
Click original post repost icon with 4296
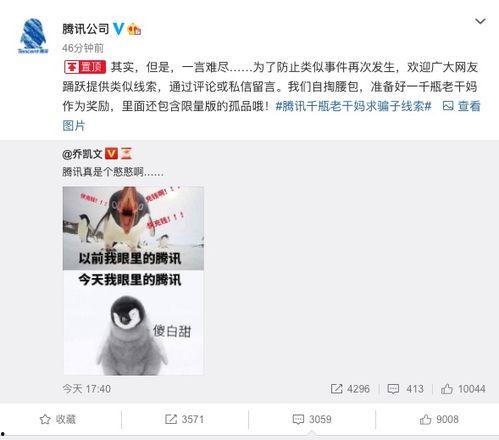[350, 389]
